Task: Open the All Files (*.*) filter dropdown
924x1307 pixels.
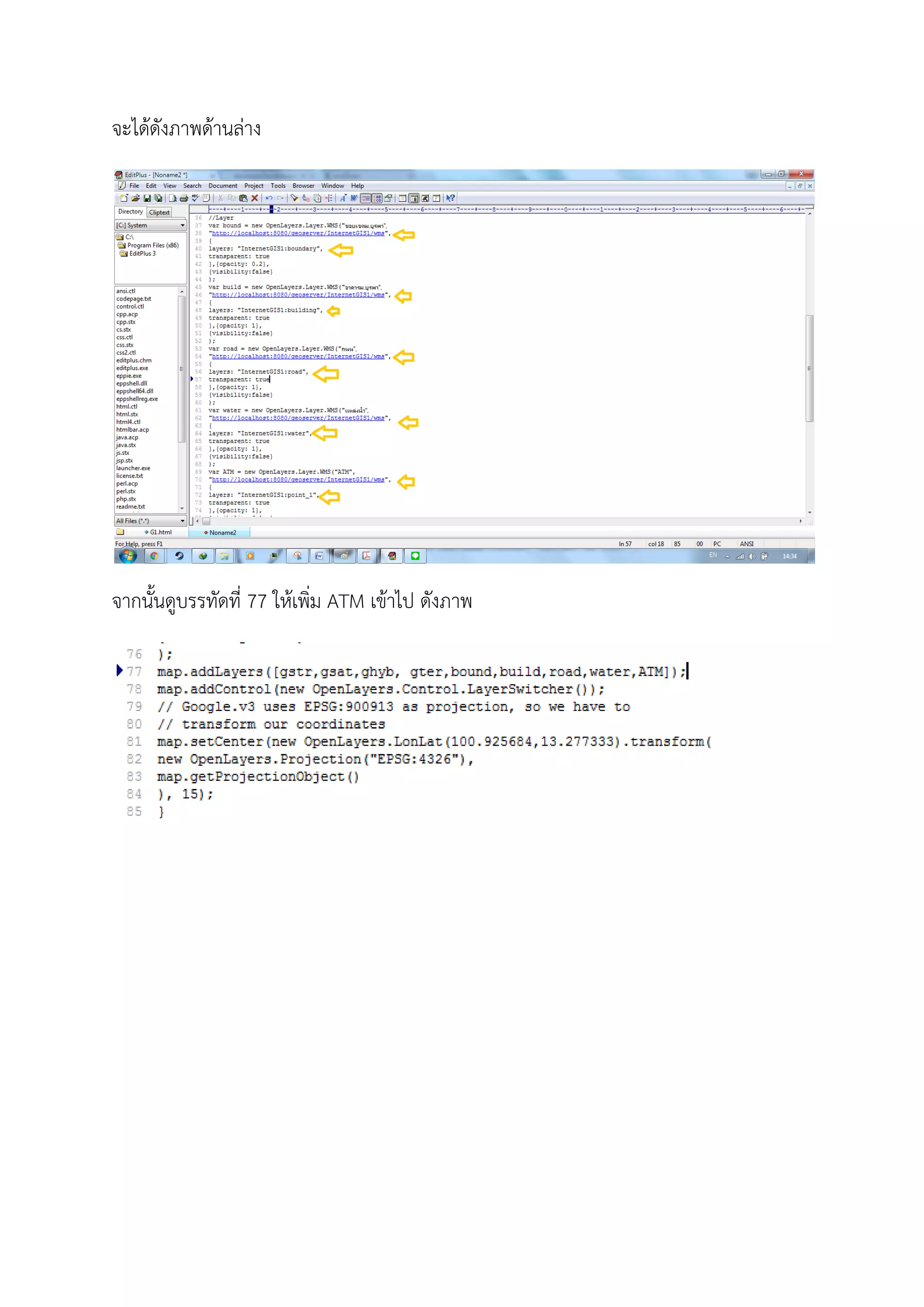Action: point(182,521)
